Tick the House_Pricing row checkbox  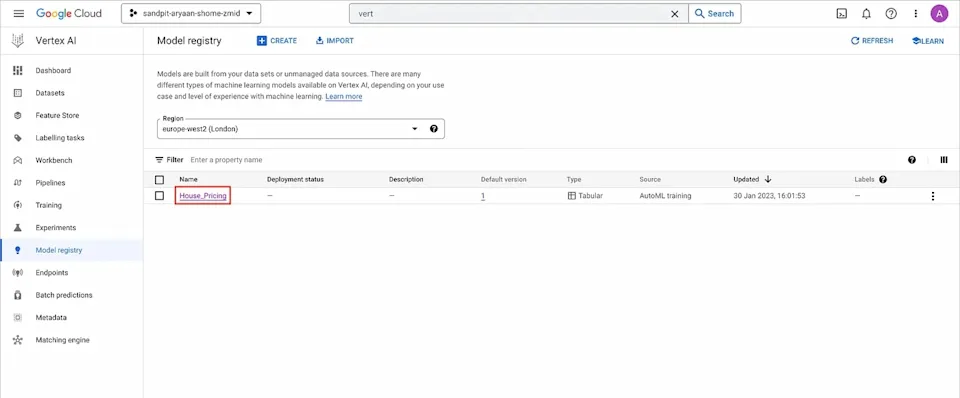tap(160, 196)
